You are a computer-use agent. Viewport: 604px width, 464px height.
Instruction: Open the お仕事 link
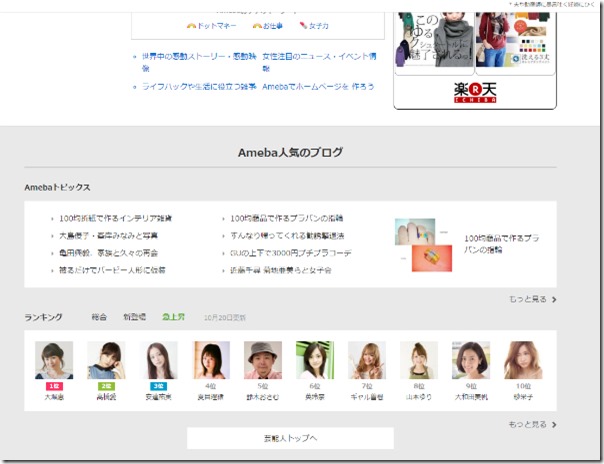pos(268,26)
